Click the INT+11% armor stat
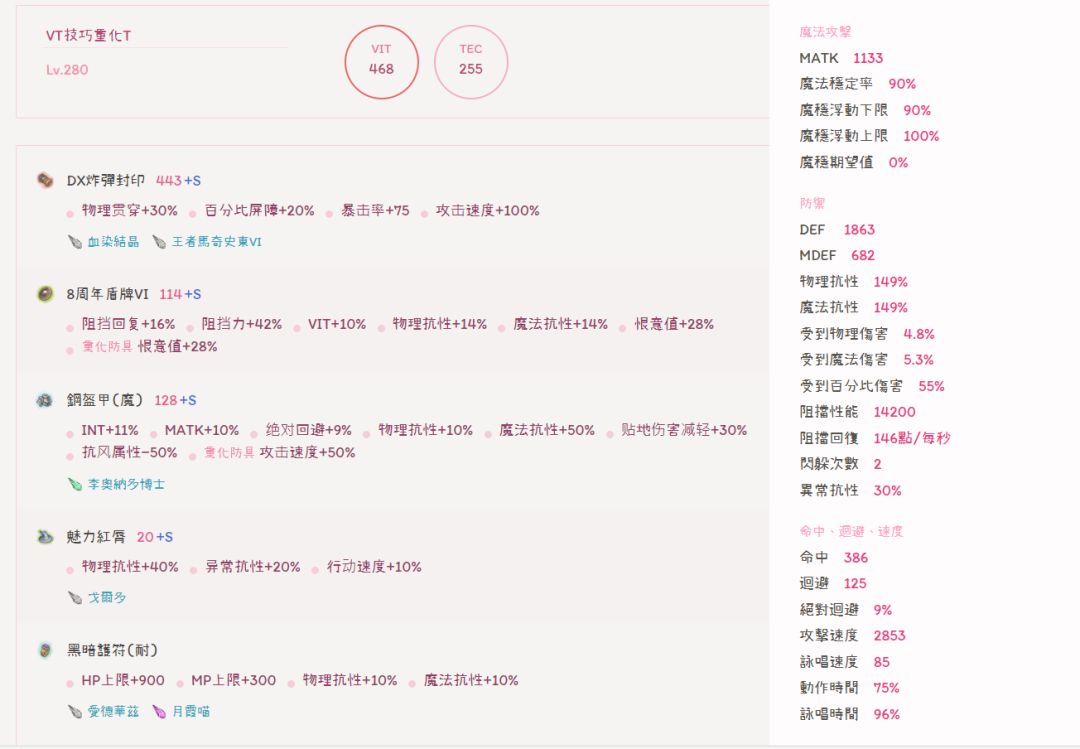 110,430
